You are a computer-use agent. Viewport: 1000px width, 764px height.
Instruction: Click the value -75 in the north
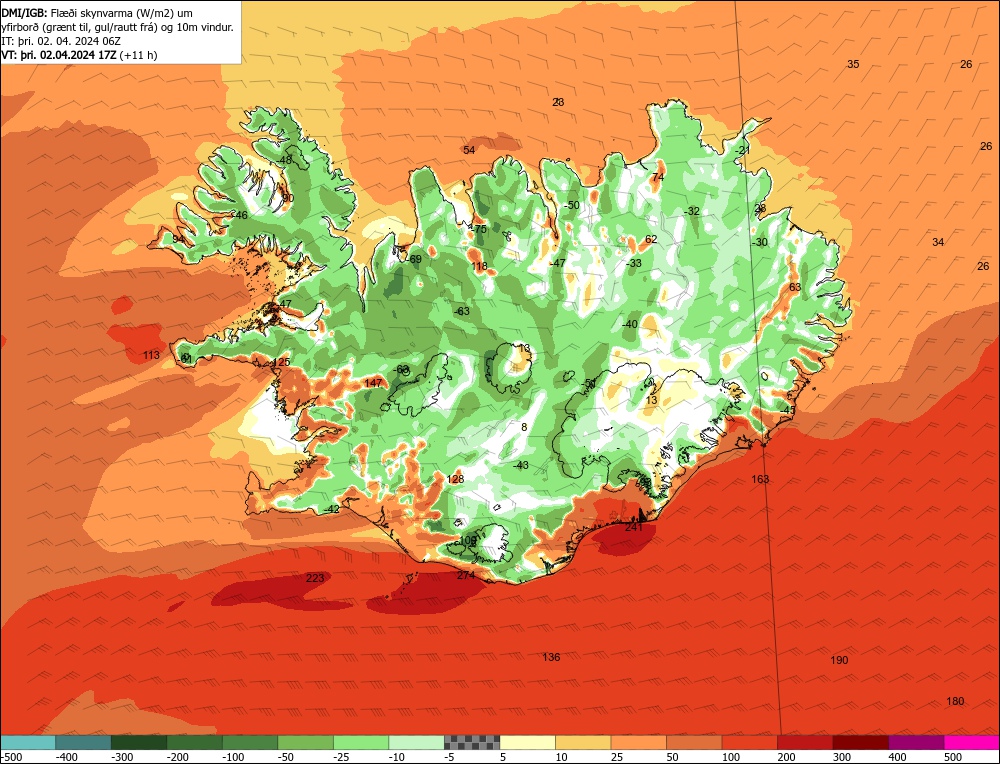[x=479, y=229]
